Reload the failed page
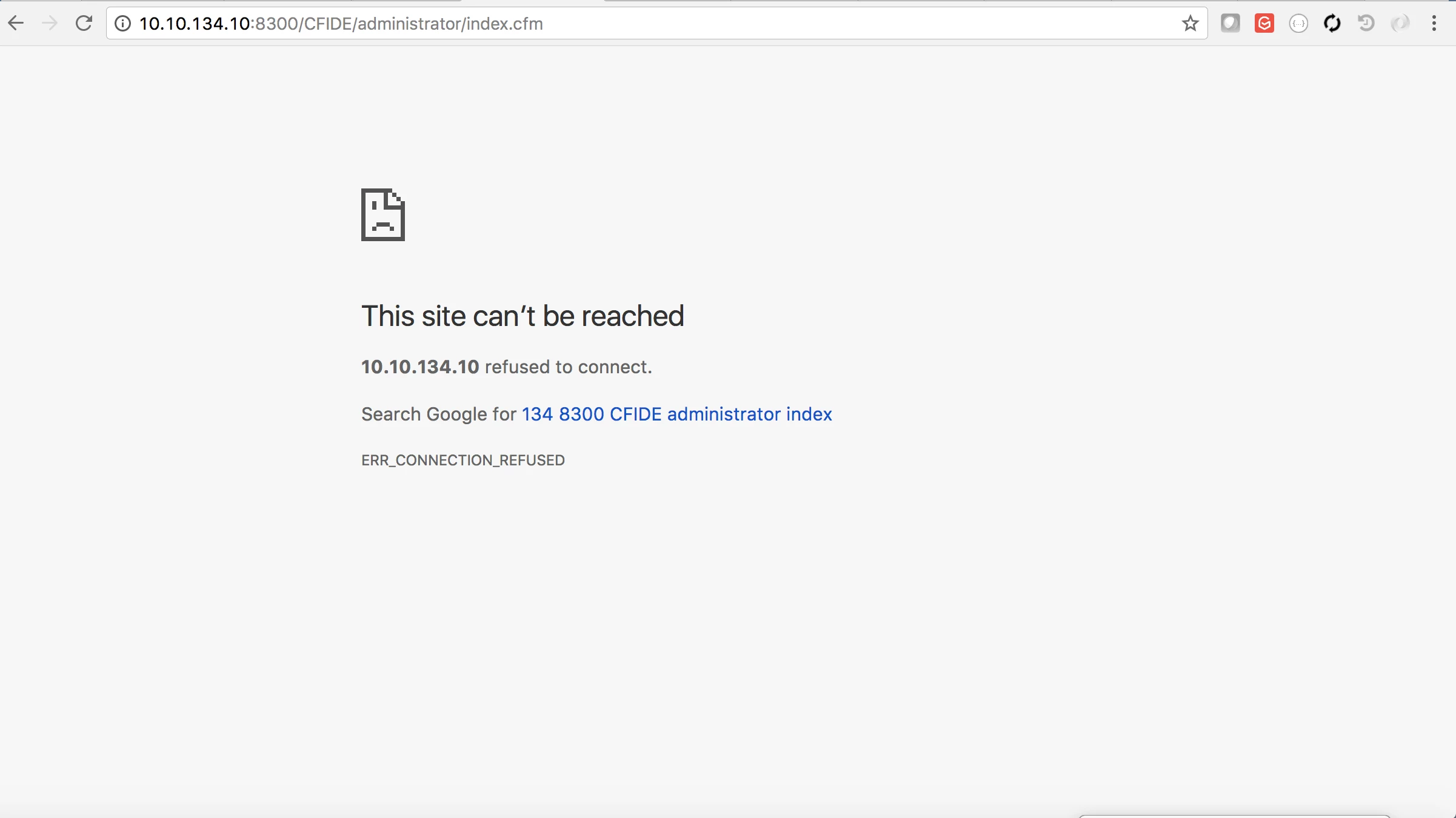 [x=84, y=24]
